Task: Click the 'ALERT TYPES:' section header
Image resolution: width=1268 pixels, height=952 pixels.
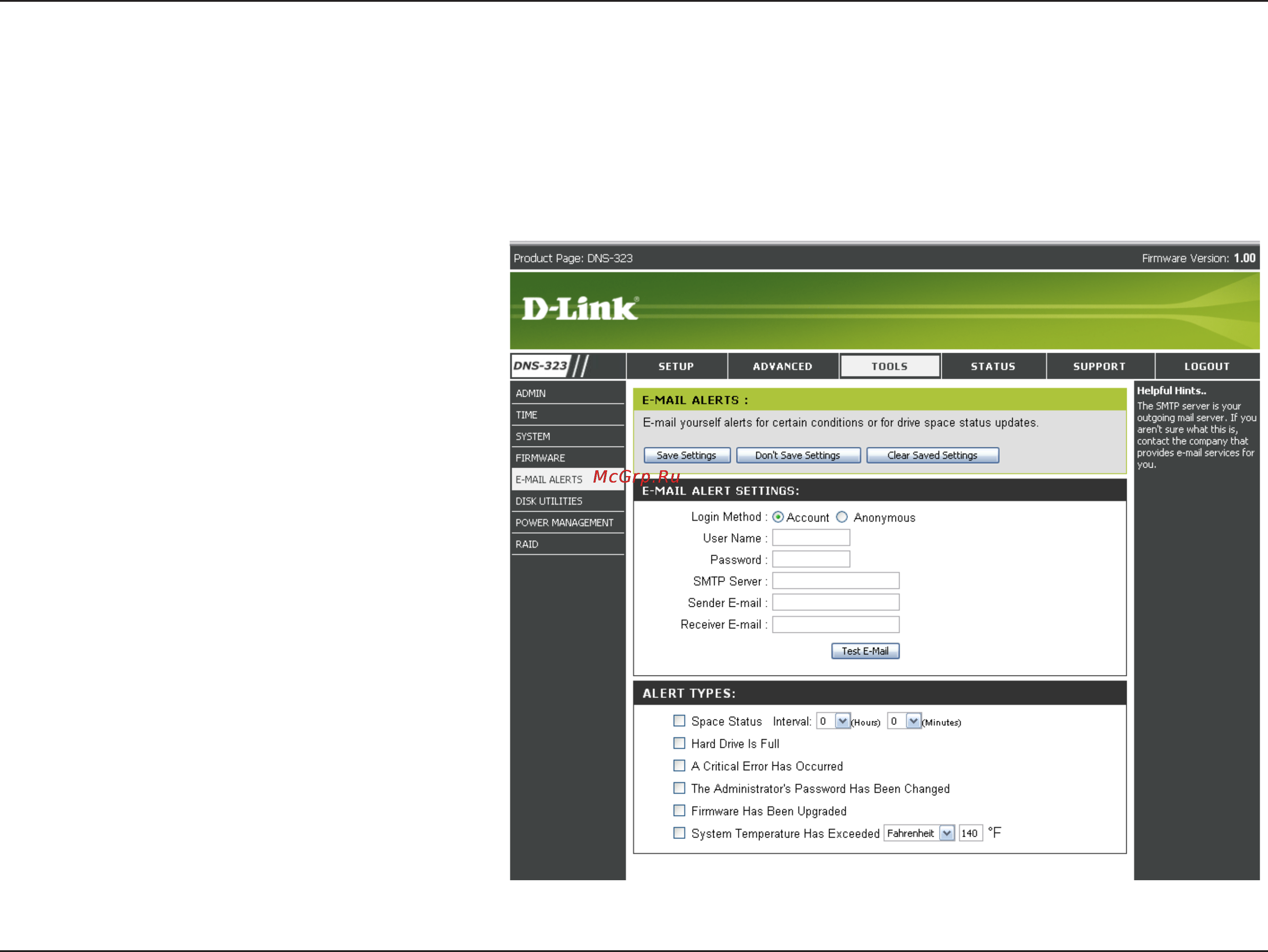Action: (x=689, y=694)
